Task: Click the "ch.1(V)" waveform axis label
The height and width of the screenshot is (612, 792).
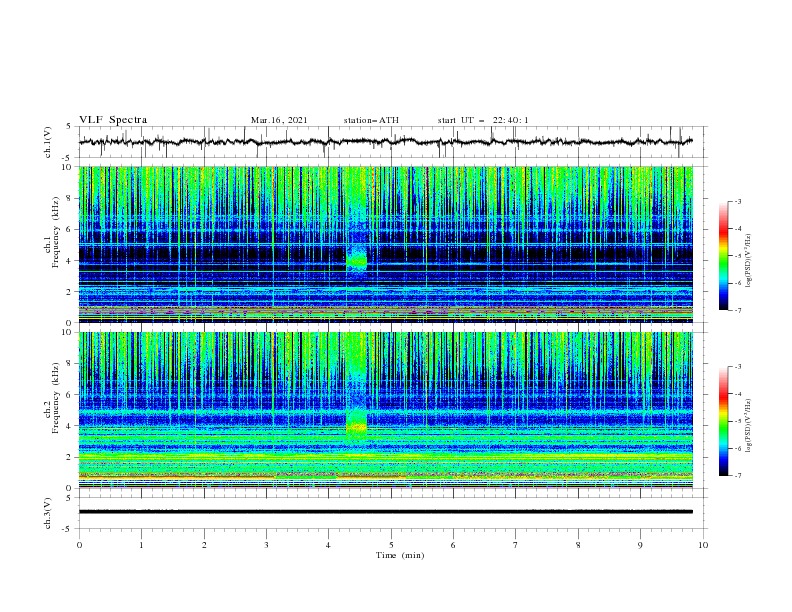Action: 48,142
